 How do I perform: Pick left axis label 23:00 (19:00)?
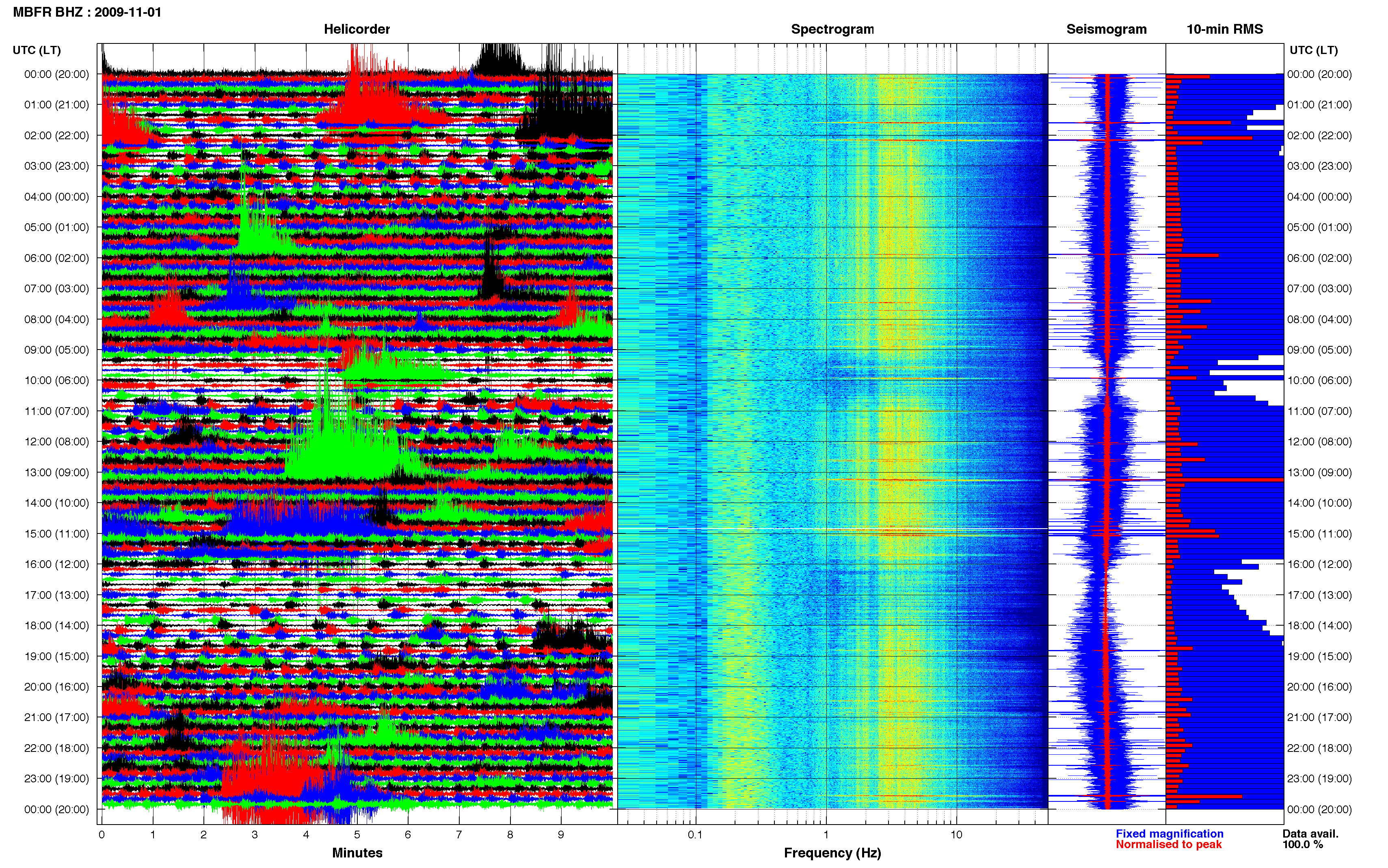pos(56,778)
